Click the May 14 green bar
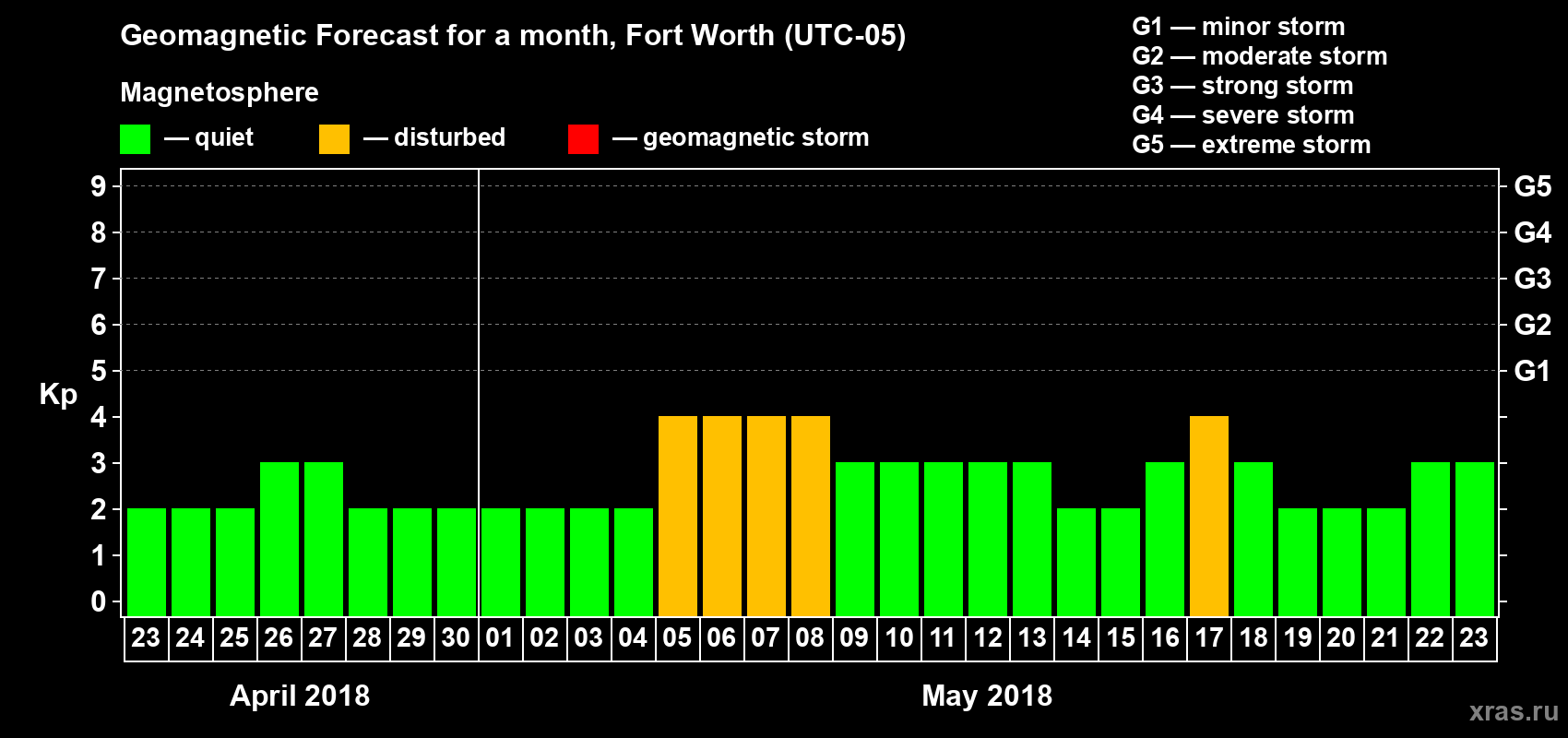This screenshot has width=1568, height=738. [1076, 562]
